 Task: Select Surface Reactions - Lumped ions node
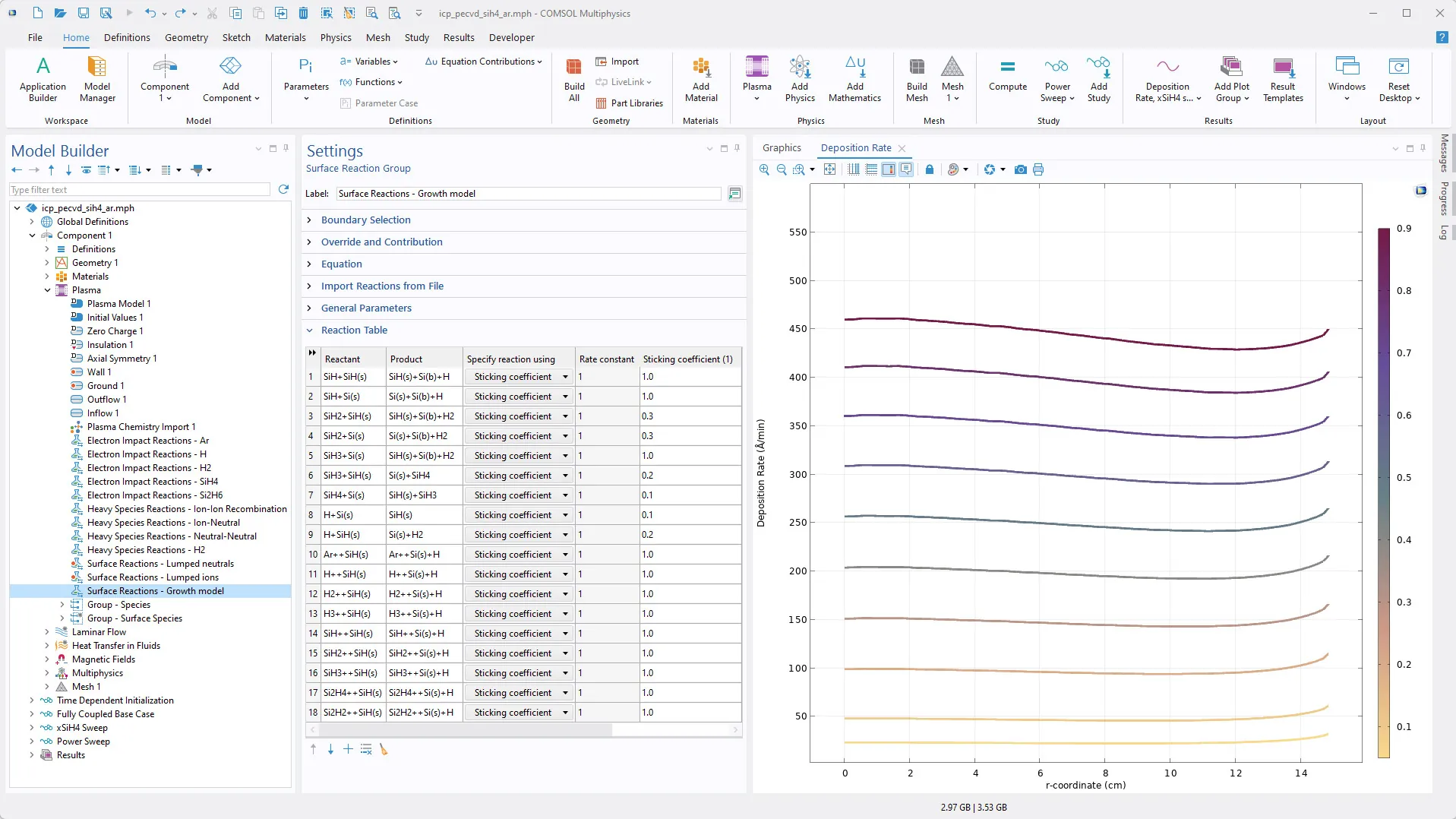153,577
